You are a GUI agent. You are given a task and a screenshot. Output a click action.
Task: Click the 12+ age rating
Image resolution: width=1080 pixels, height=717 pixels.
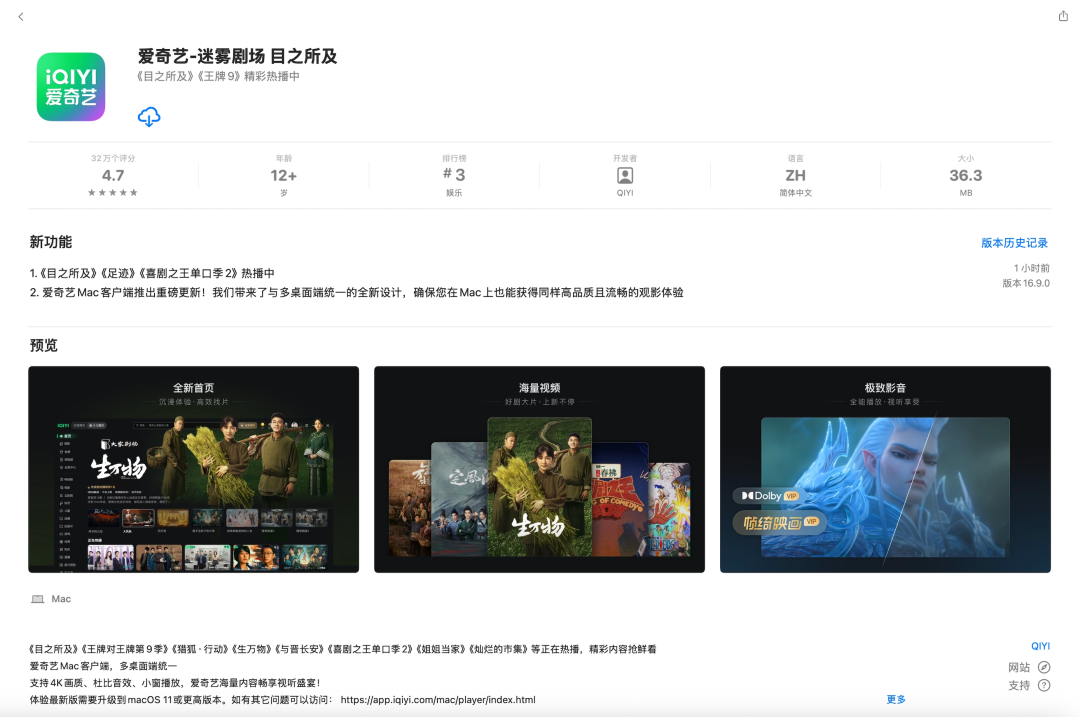[x=283, y=176]
